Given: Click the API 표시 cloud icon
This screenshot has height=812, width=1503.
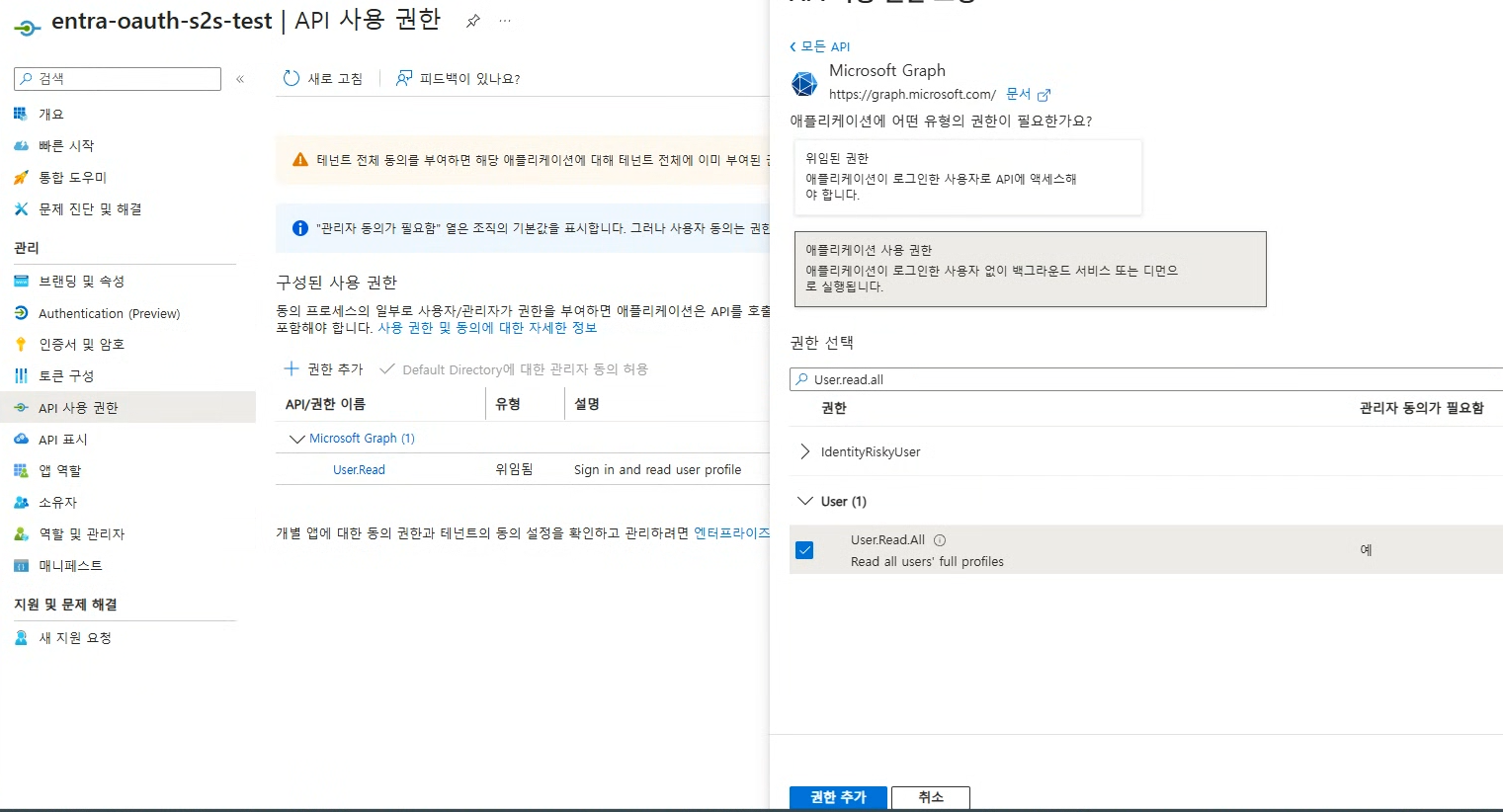Looking at the screenshot, I should coord(21,439).
